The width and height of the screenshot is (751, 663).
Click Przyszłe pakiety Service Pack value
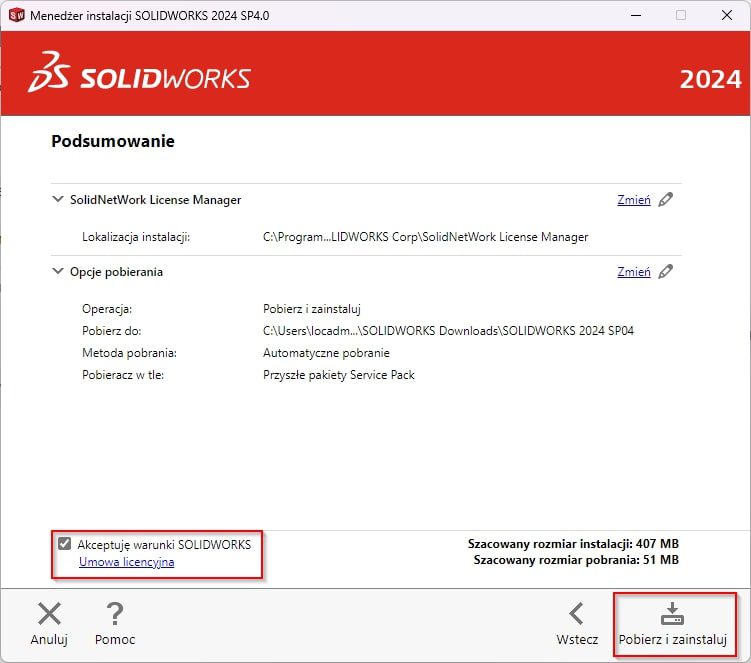point(339,375)
